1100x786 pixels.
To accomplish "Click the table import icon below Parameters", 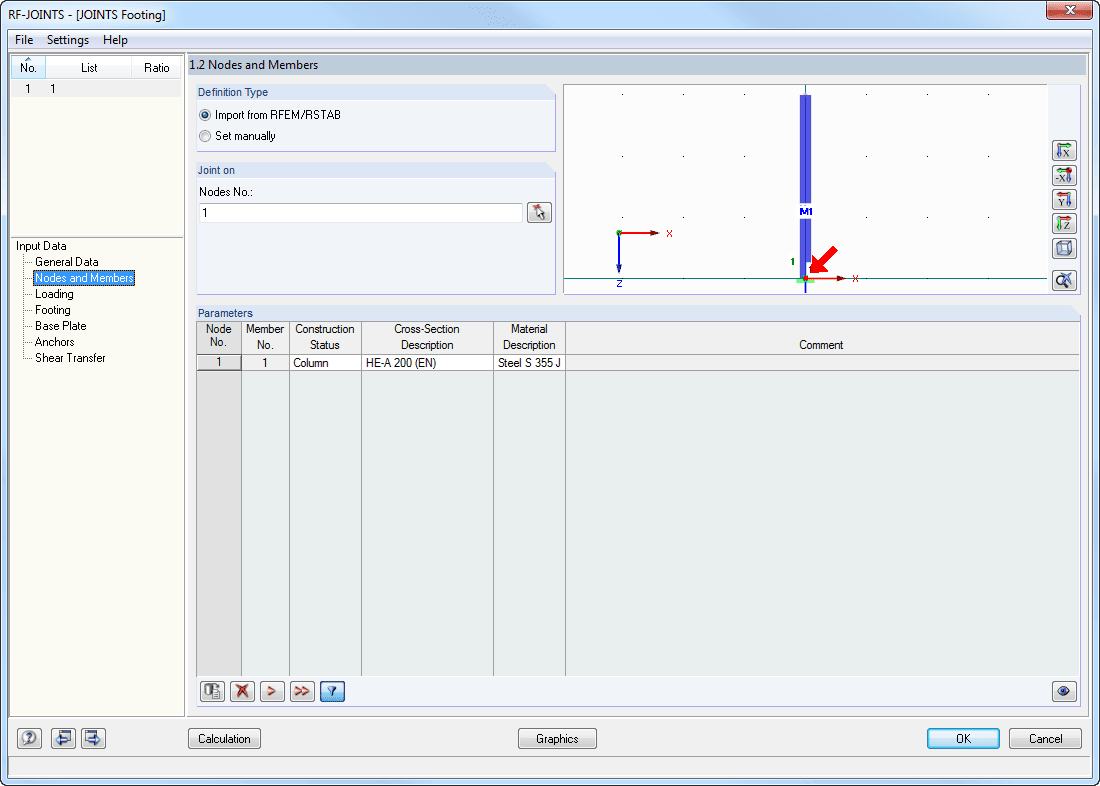I will (x=213, y=692).
